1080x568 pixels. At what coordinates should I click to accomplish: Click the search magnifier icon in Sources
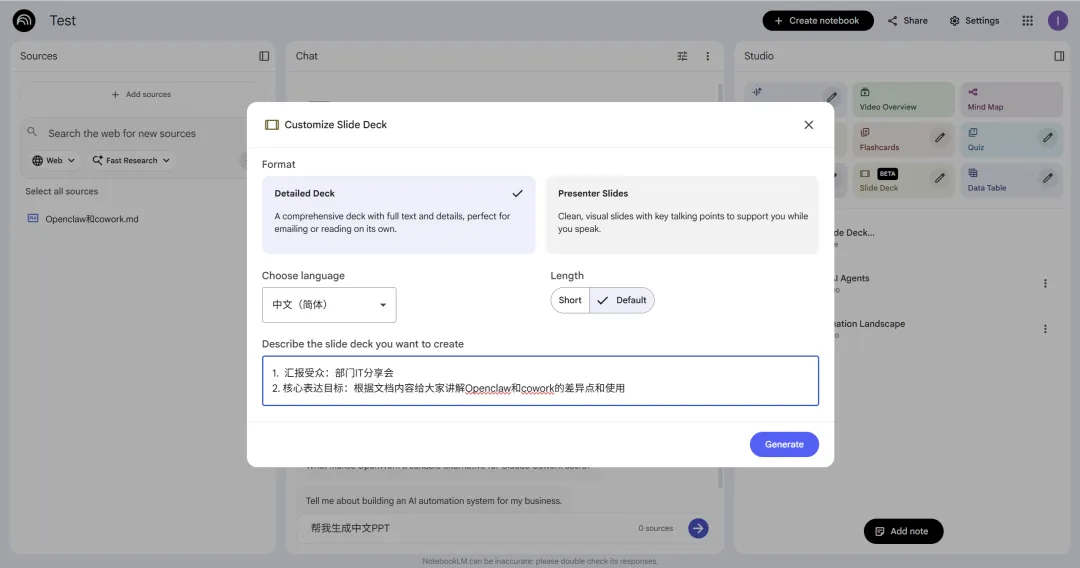point(32,132)
